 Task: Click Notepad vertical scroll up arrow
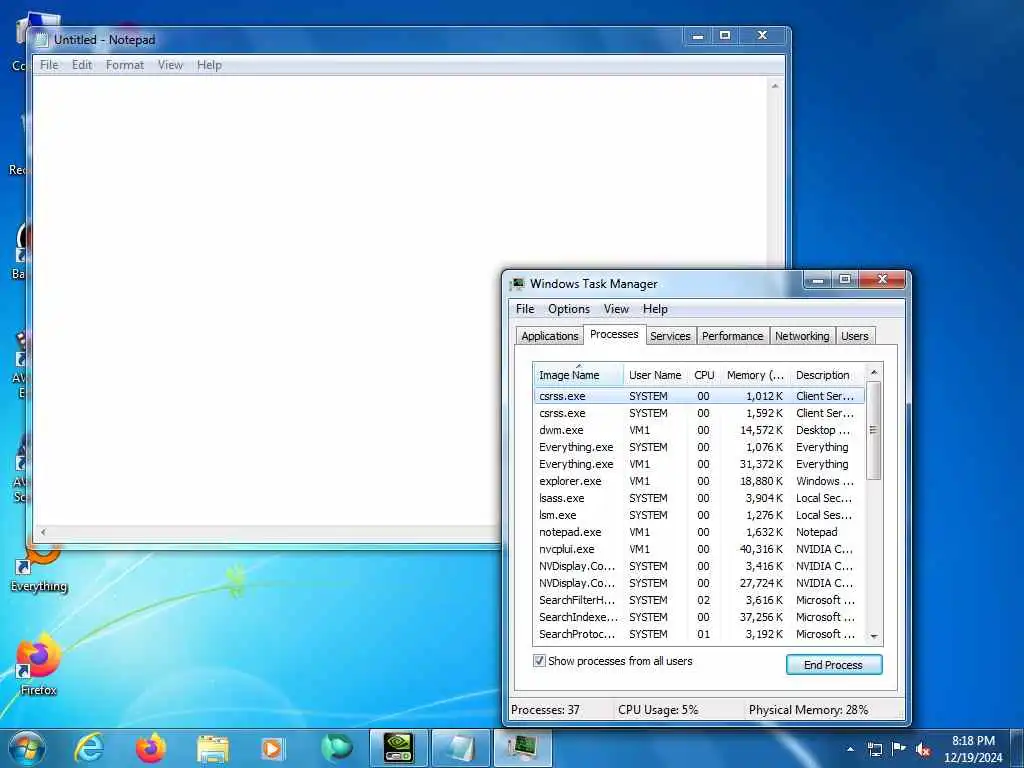(775, 86)
